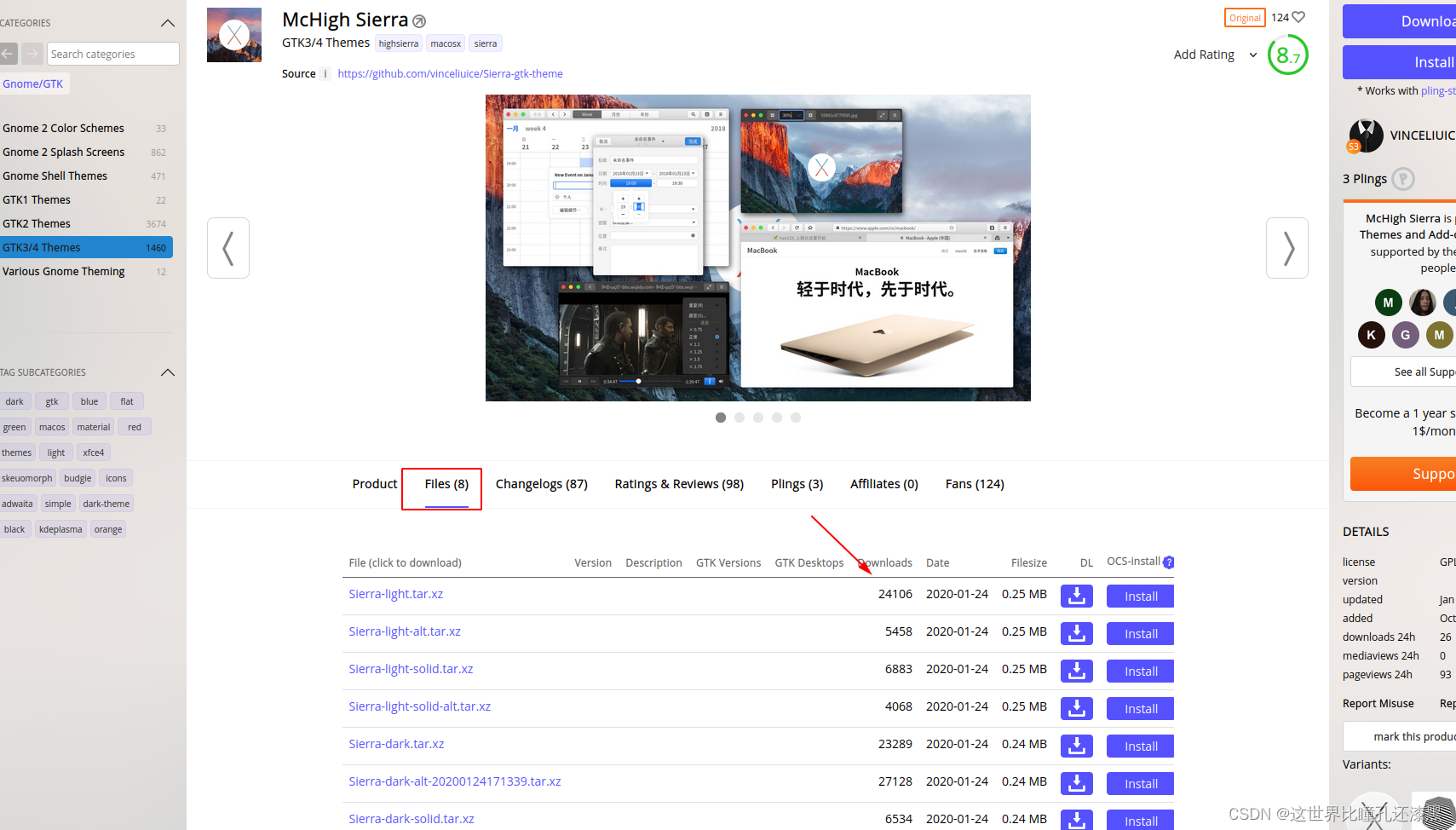This screenshot has width=1456, height=830.
Task: Click the original-product badge icon beside McHigh Sierra
Action: tap(419, 21)
